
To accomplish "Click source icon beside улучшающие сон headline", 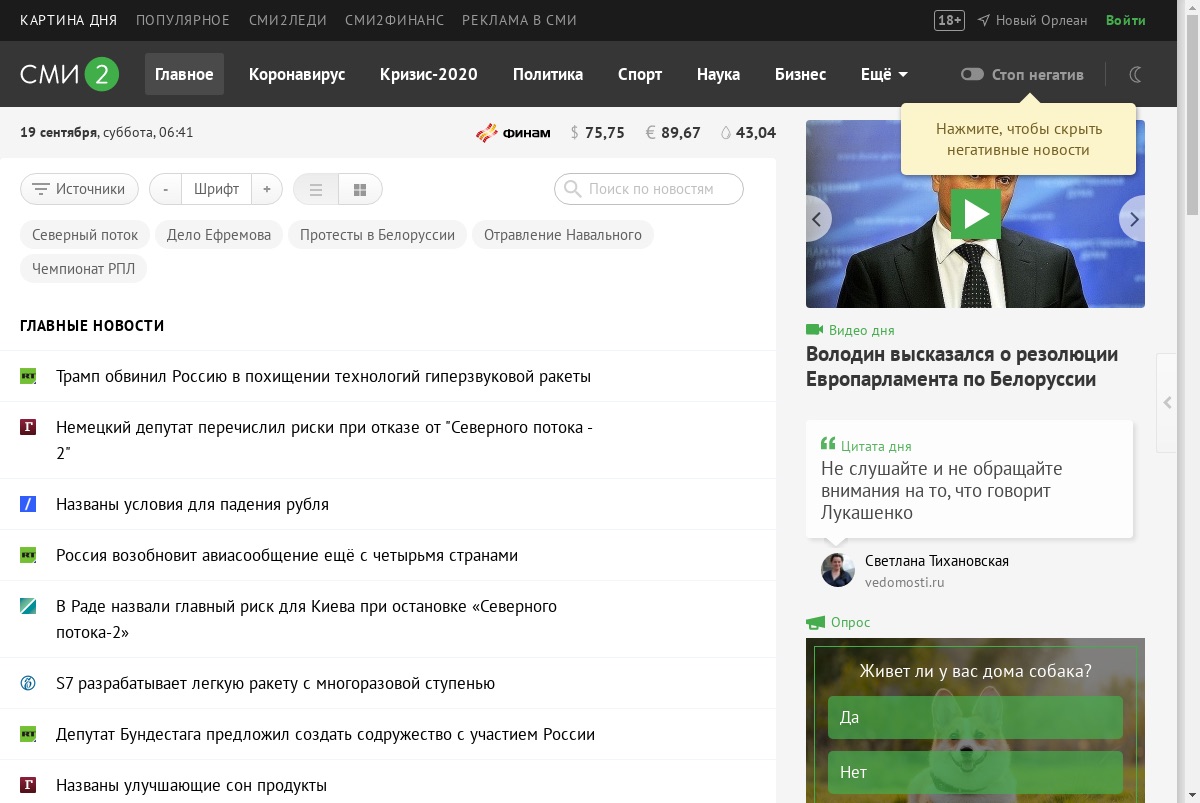I will tap(28, 785).
